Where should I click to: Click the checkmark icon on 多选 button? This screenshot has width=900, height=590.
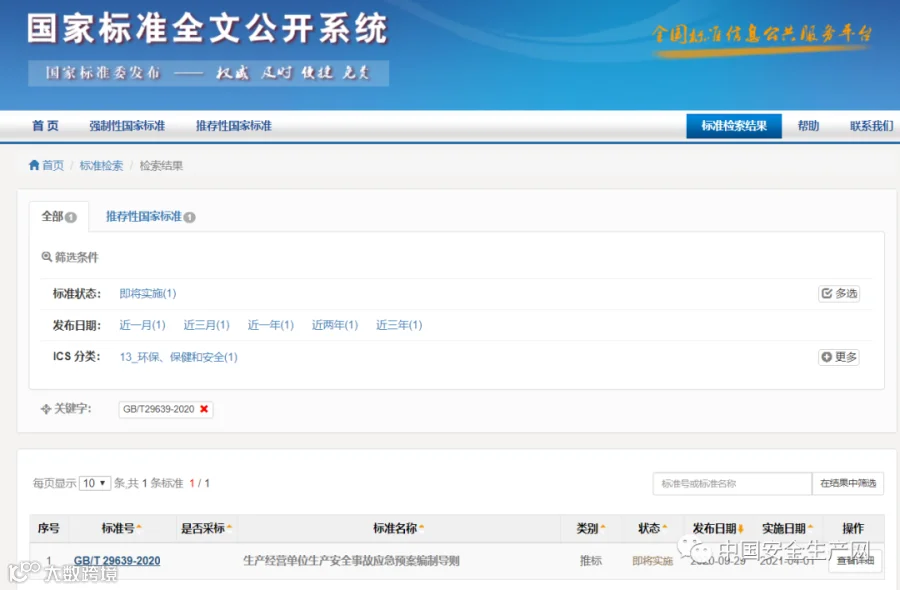(x=827, y=293)
